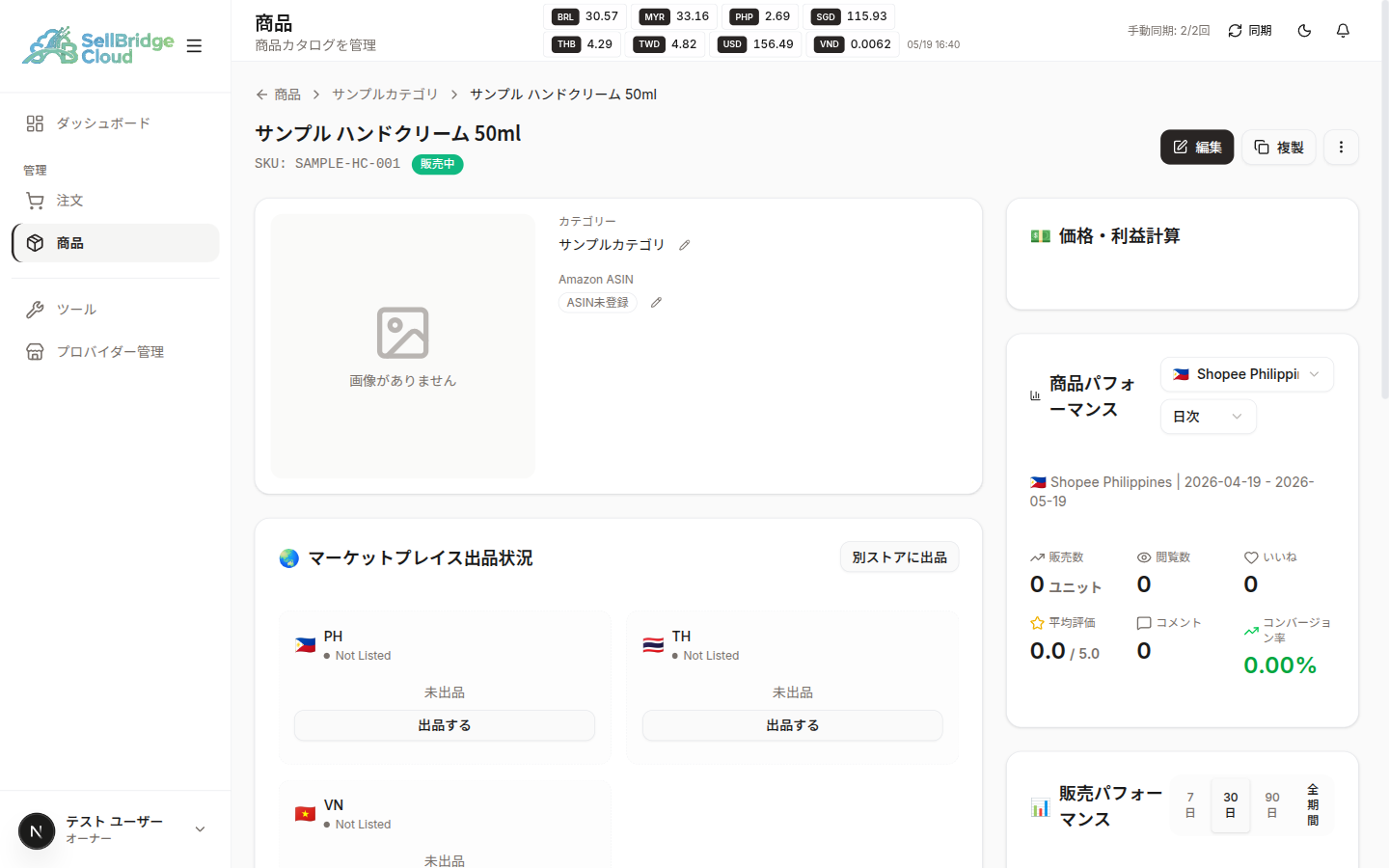Click the BRL 30.57 exchange rate
This screenshot has width=1389, height=868.
tap(586, 16)
